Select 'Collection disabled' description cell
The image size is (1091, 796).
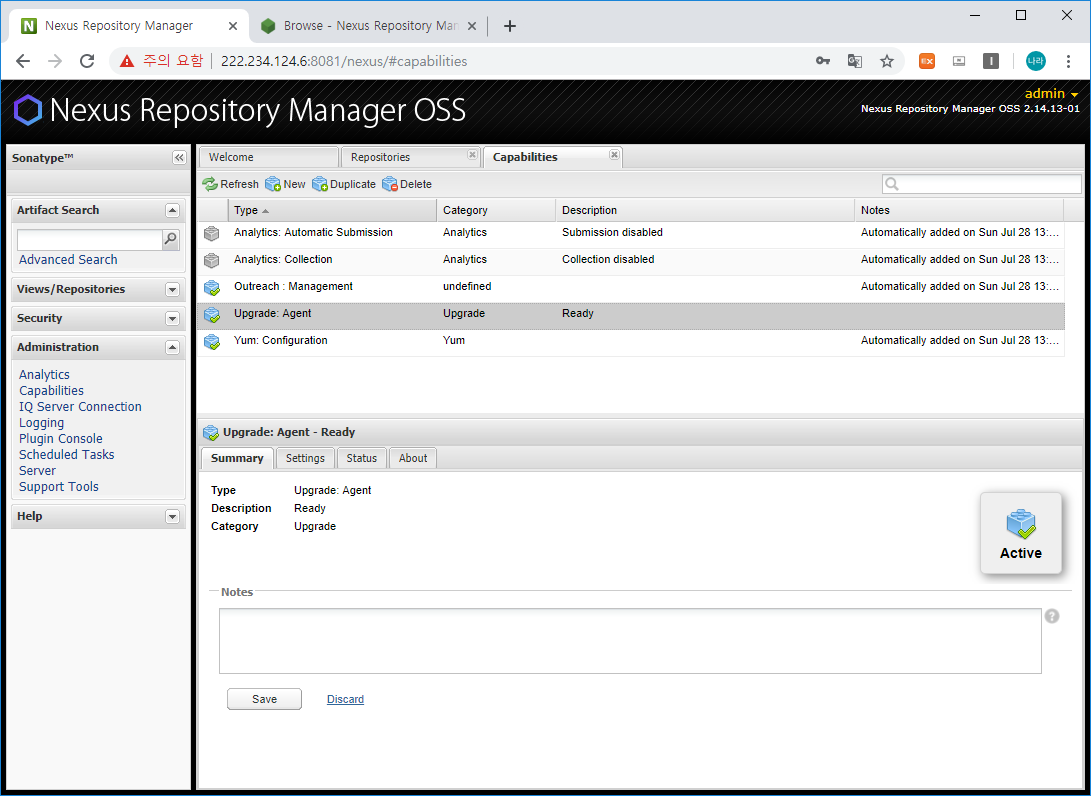pyautogui.click(x=608, y=260)
